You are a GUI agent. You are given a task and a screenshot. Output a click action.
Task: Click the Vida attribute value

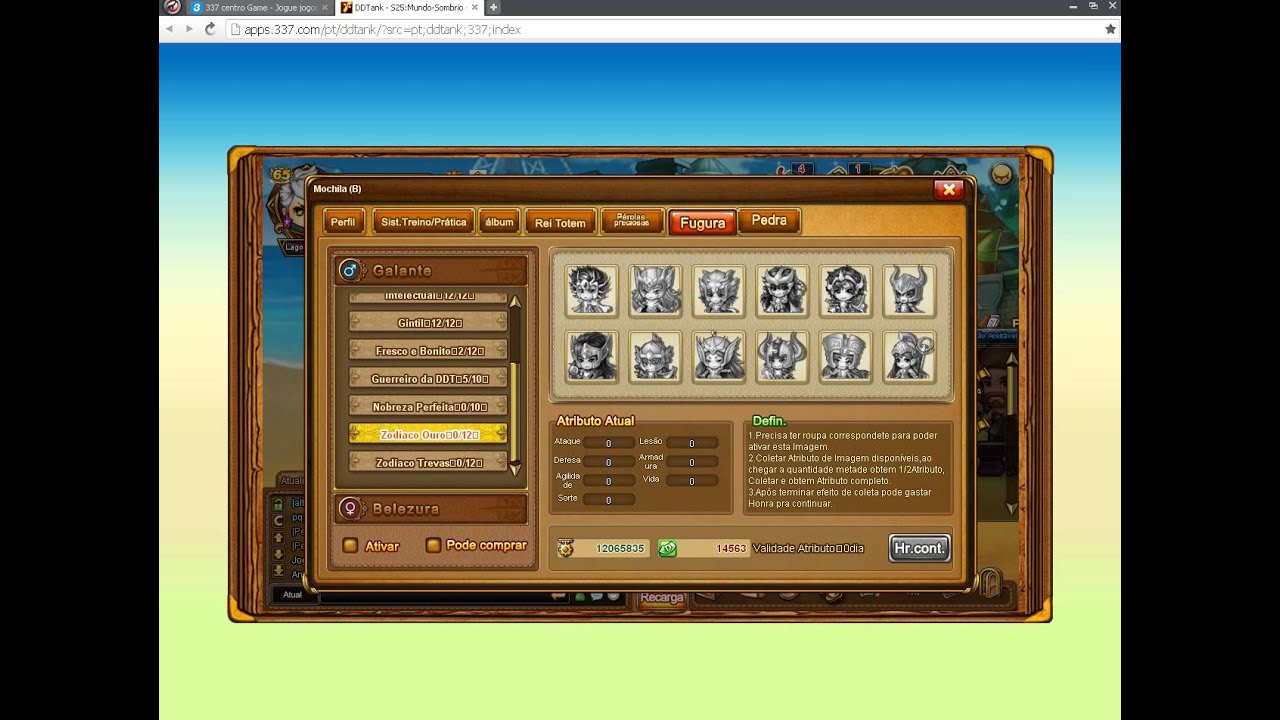tap(692, 481)
